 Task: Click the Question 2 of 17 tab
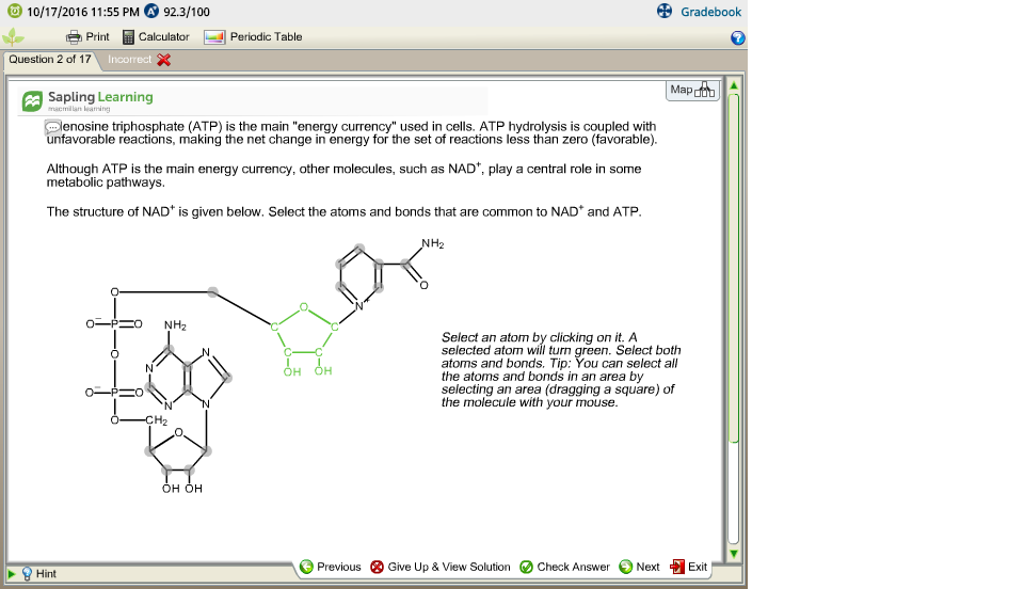(x=48, y=59)
